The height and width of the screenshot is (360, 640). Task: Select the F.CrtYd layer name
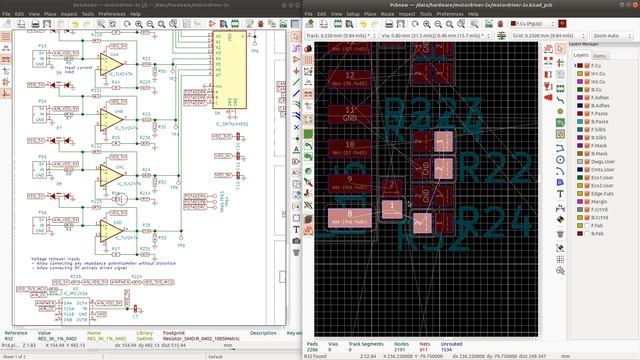coord(600,209)
